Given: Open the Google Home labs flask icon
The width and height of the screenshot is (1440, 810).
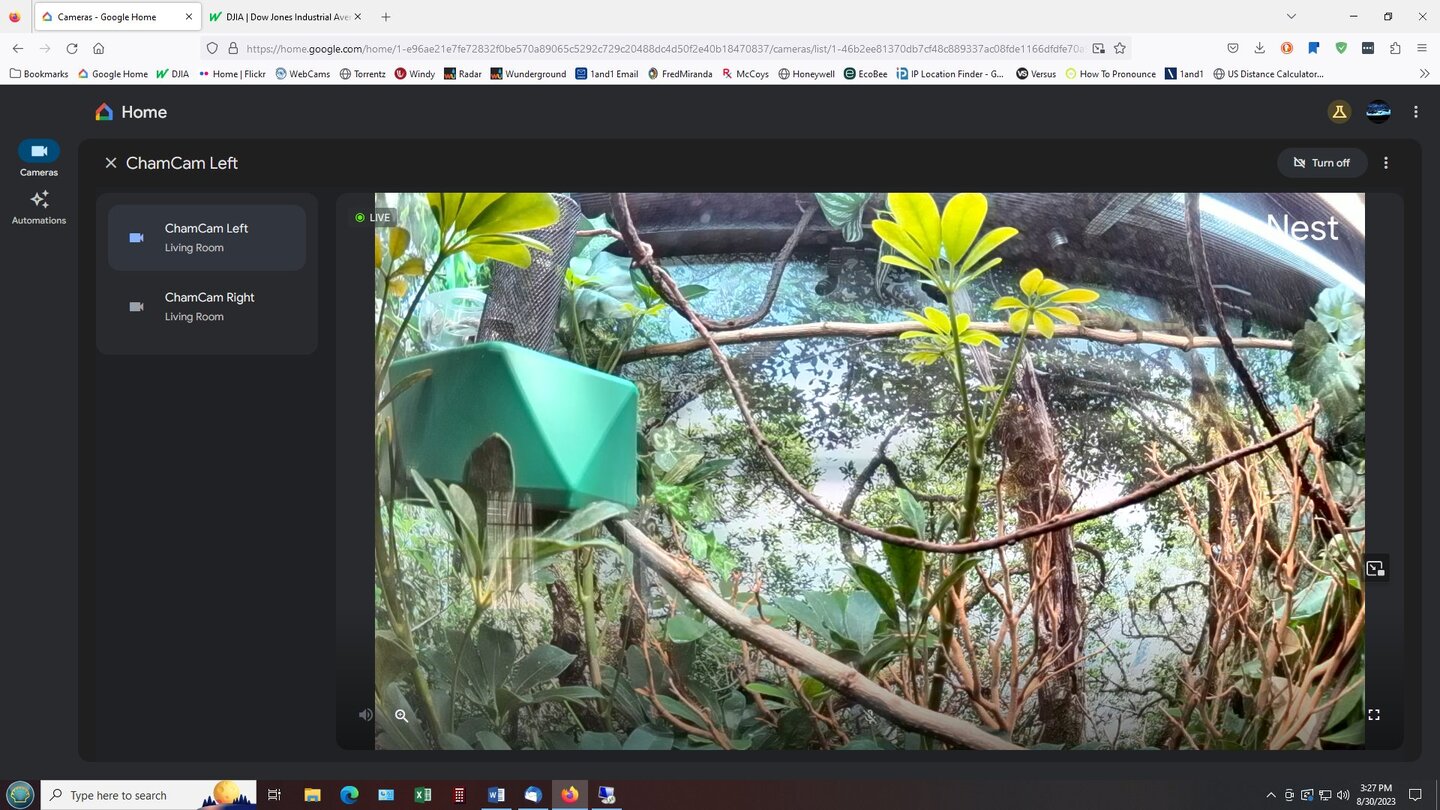Looking at the screenshot, I should 1338,112.
